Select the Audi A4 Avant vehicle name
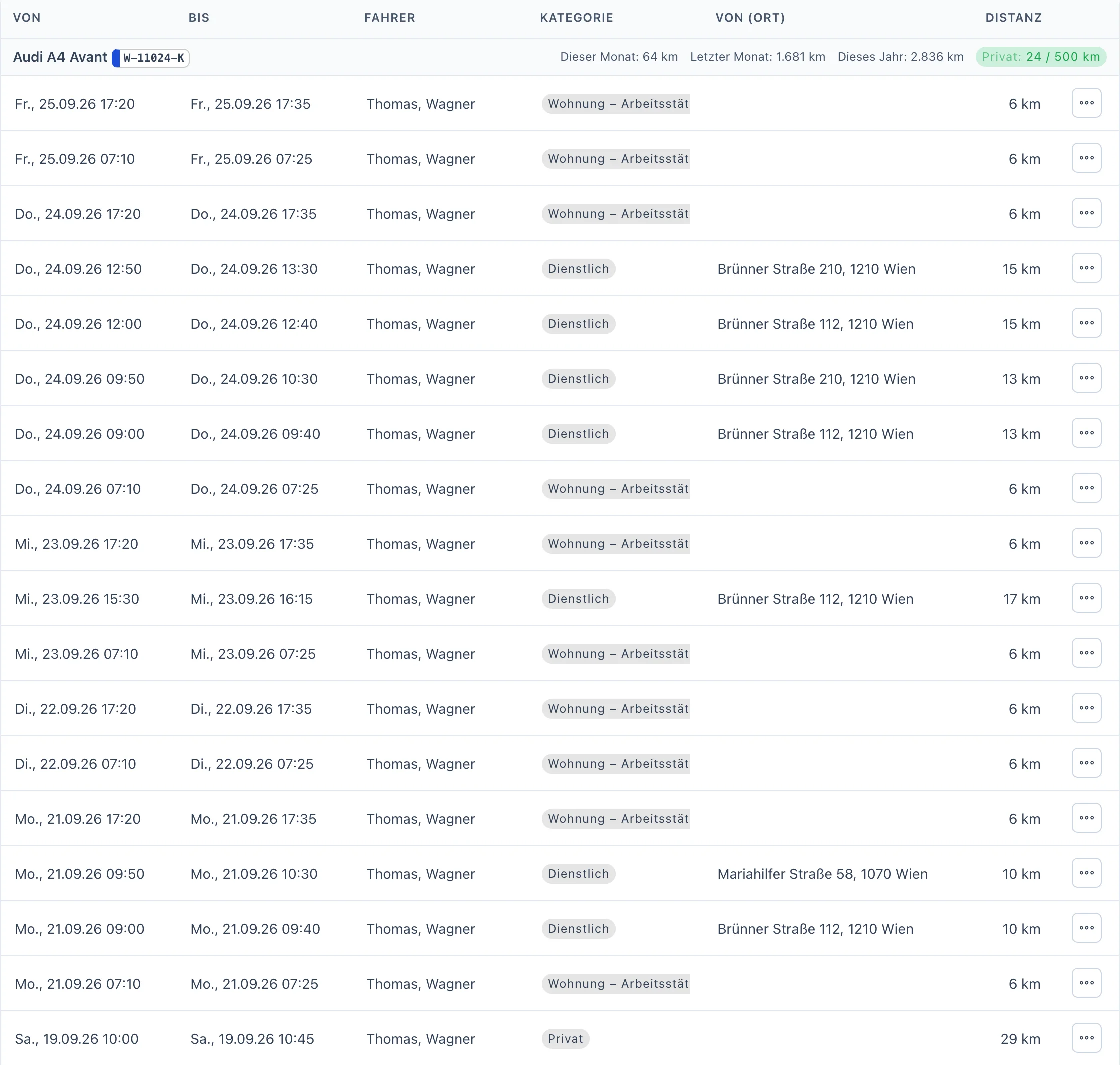 pos(60,57)
